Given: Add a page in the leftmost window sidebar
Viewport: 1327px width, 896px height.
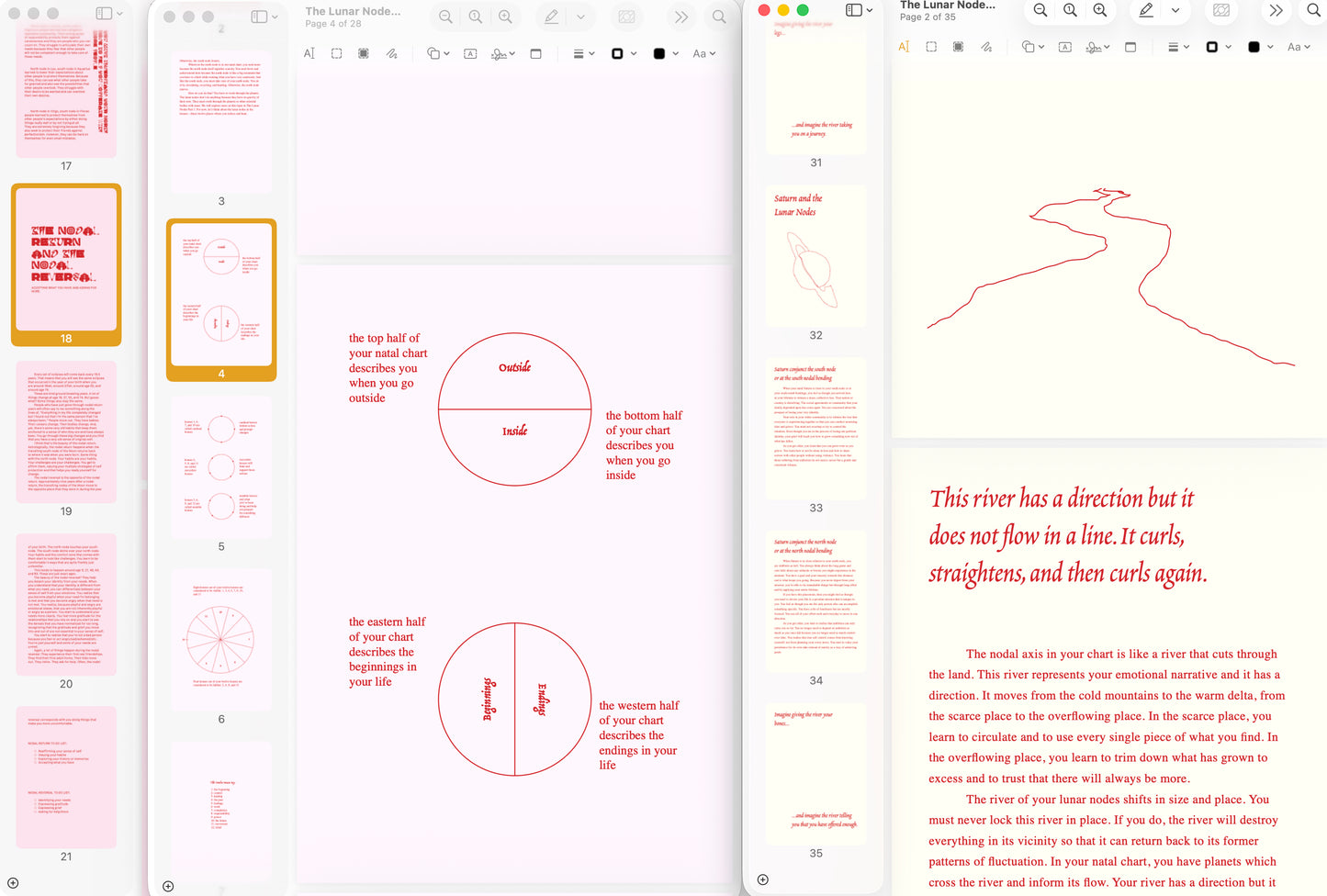Looking at the screenshot, I should (x=13, y=883).
